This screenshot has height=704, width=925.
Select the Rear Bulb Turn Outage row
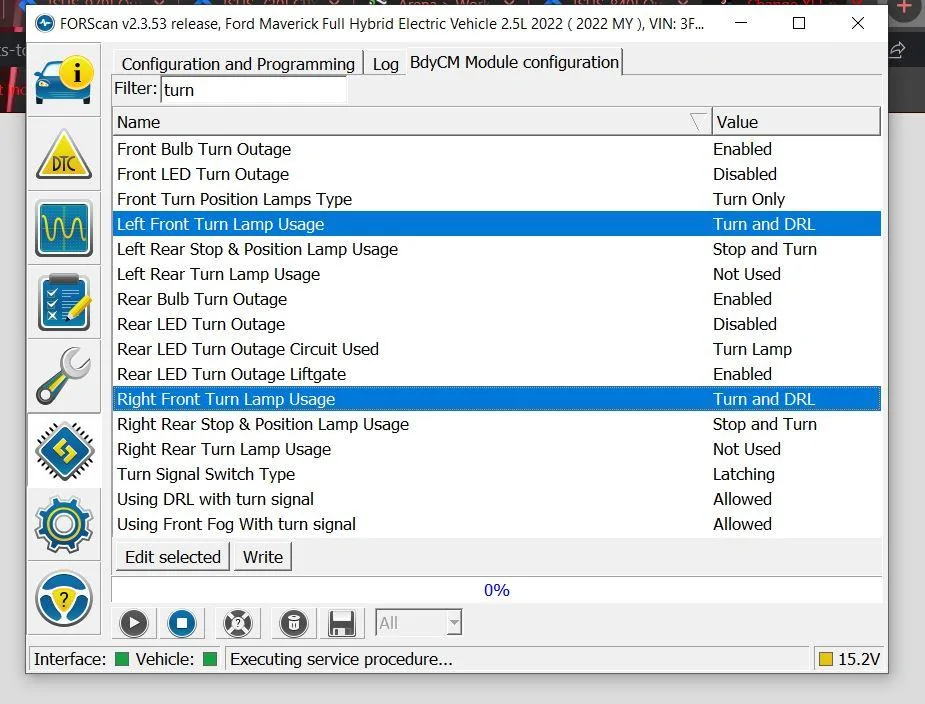(497, 299)
